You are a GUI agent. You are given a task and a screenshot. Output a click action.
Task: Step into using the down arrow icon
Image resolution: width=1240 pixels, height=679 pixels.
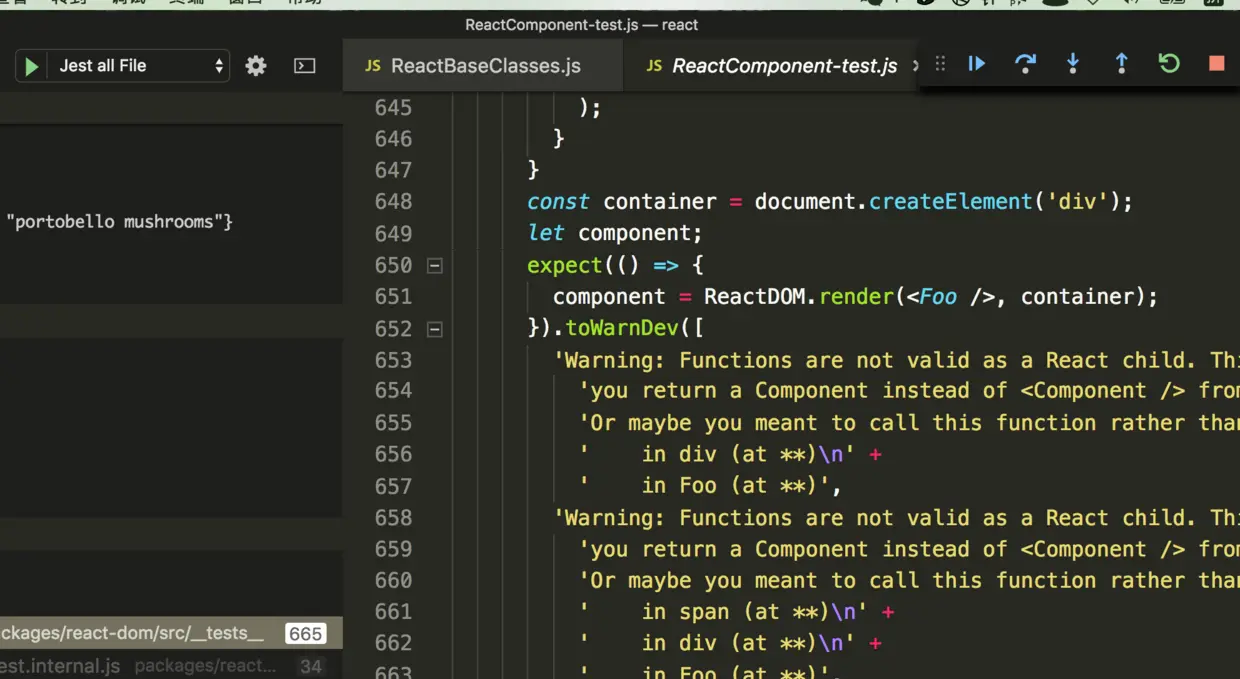click(1073, 64)
